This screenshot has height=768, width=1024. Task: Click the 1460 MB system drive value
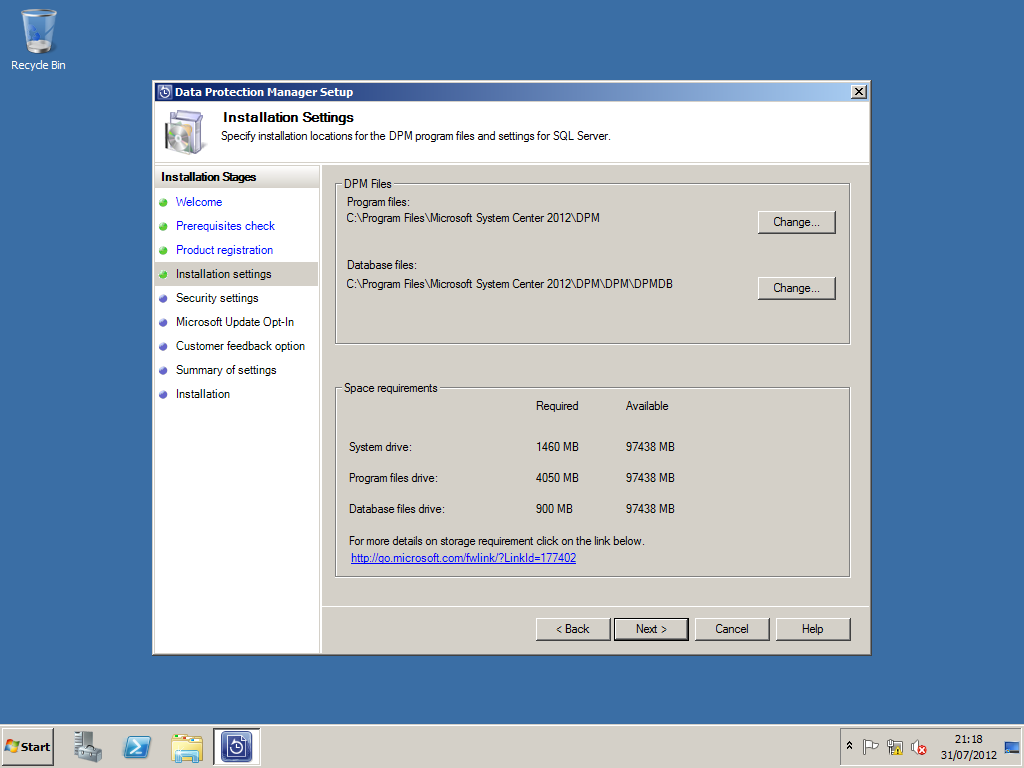pos(557,447)
